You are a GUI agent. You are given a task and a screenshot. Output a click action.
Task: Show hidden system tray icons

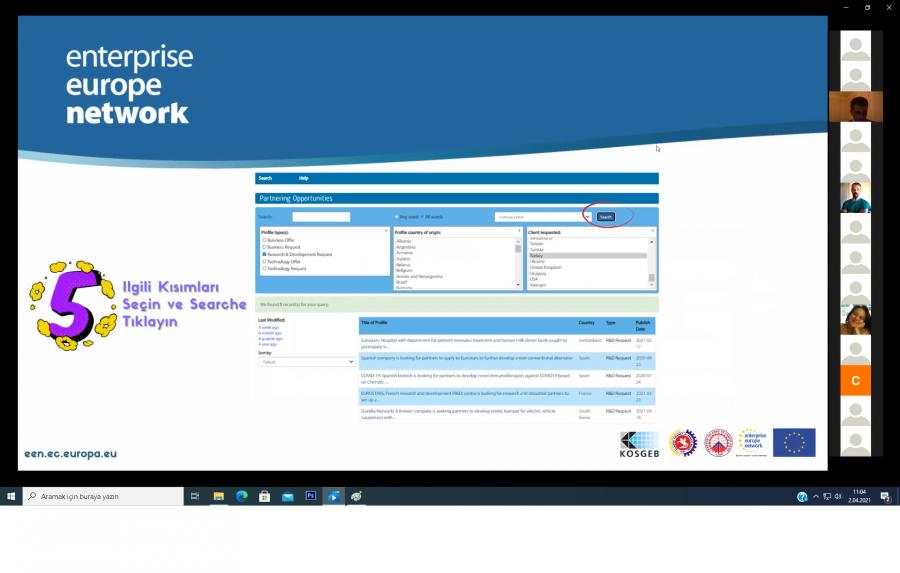click(x=816, y=496)
